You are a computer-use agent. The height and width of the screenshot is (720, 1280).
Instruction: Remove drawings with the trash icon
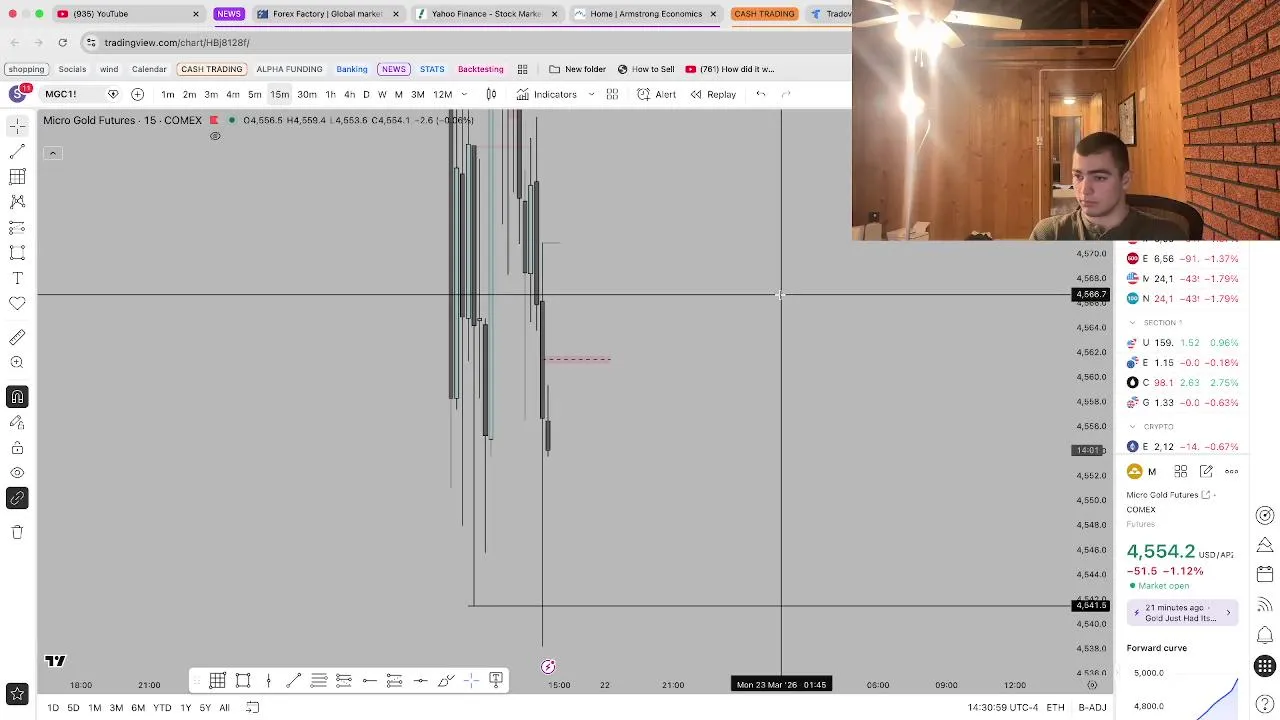[x=17, y=532]
